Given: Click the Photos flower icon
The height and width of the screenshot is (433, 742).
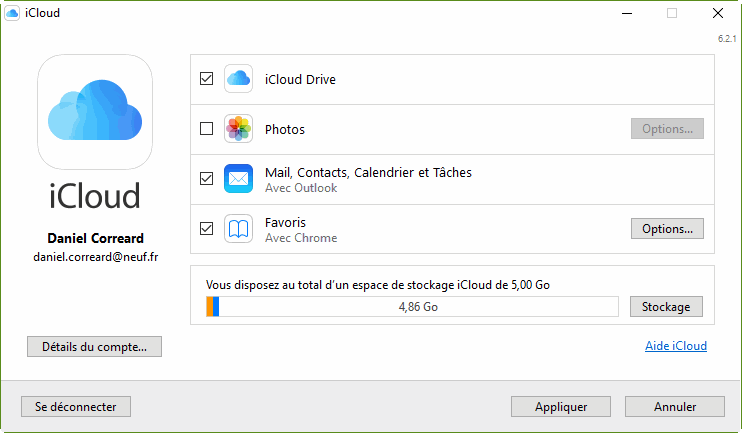Looking at the screenshot, I should point(238,129).
